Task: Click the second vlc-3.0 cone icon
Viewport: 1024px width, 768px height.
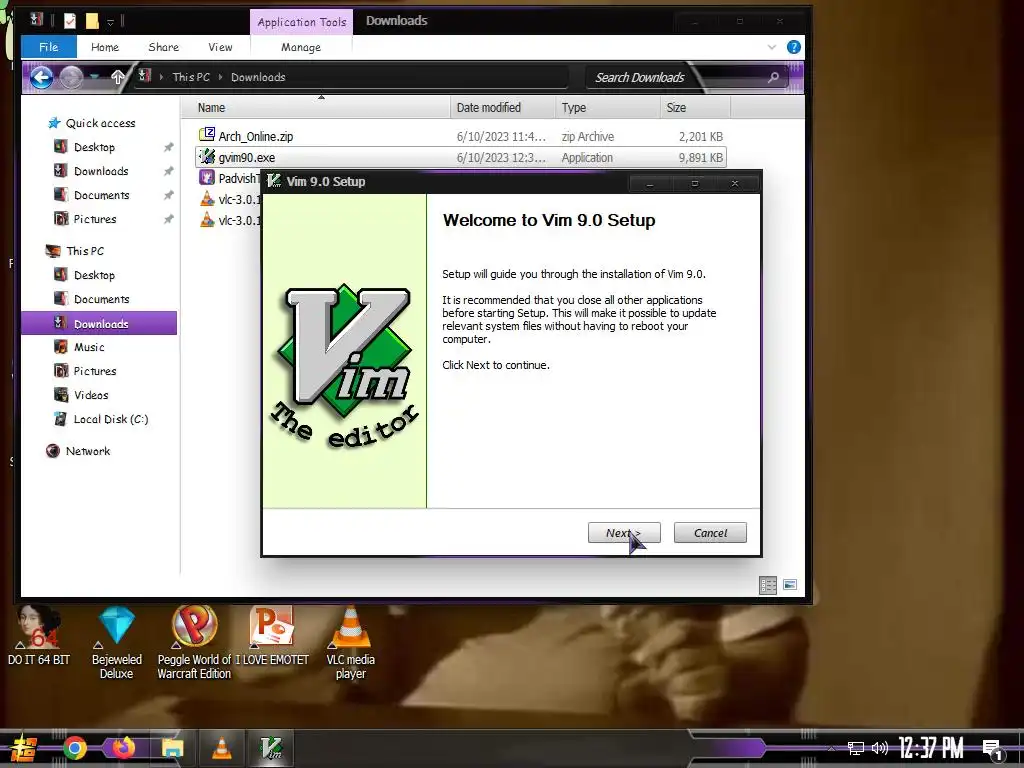Action: (x=207, y=219)
